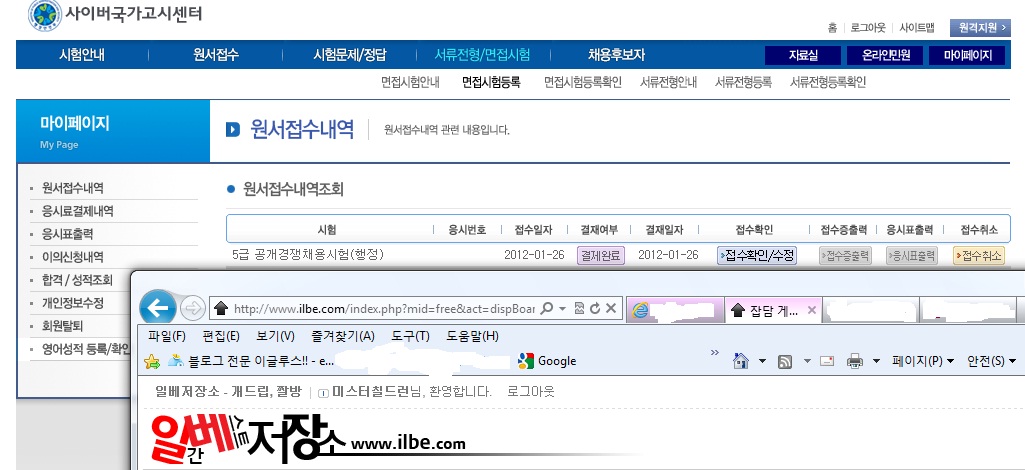
Task: Select the 원서접수 navigation tab
Action: click(216, 55)
